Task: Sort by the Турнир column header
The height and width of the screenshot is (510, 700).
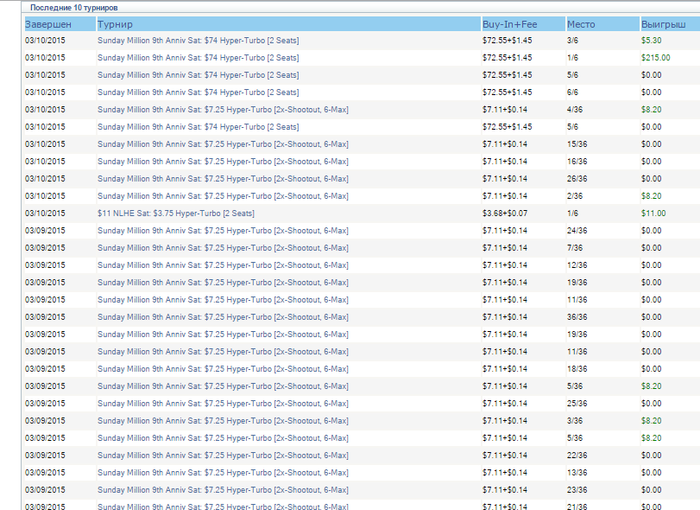Action: coord(288,25)
